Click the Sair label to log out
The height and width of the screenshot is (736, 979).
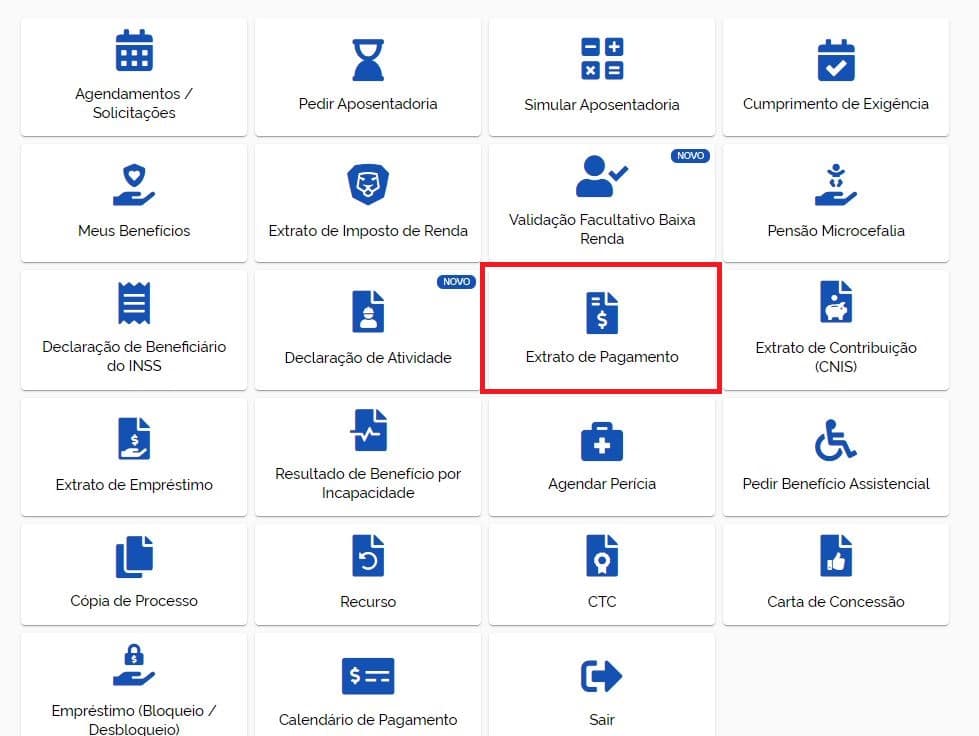[602, 720]
